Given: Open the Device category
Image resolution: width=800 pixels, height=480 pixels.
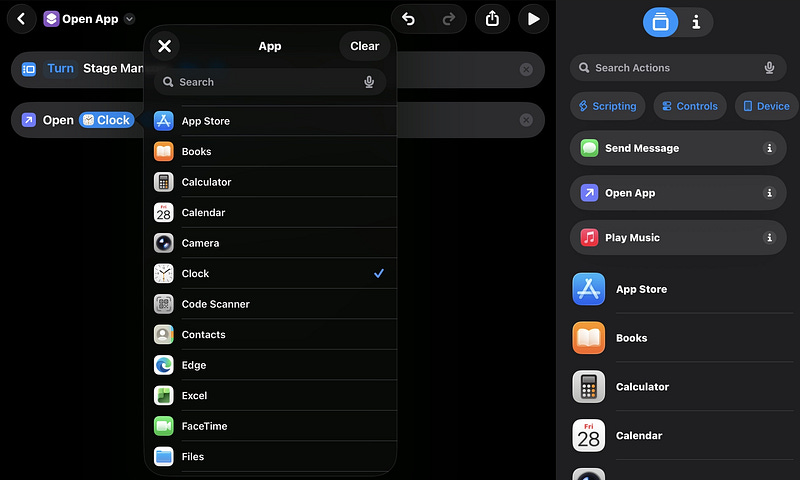Looking at the screenshot, I should click(766, 106).
